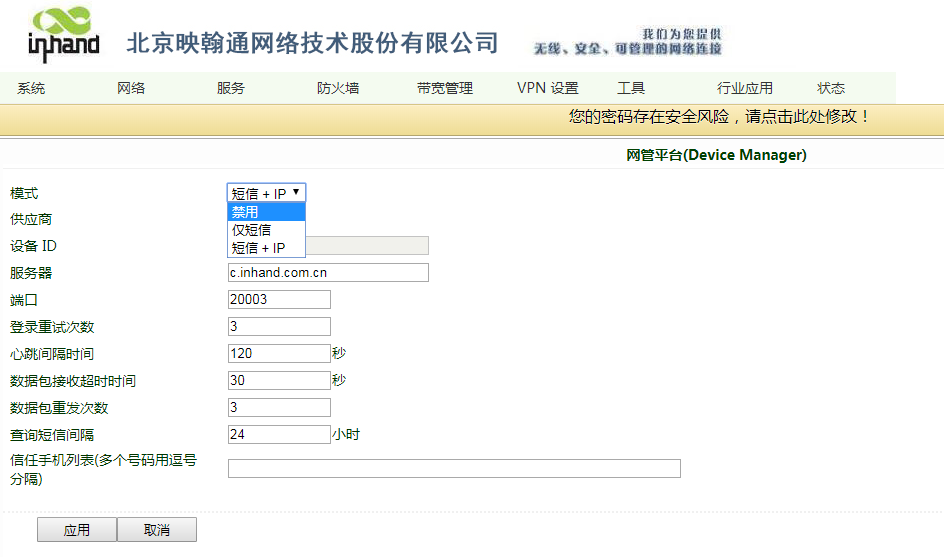Click the password security risk warning link
Viewport: 944px width, 557px height.
pyautogui.click(x=720, y=117)
